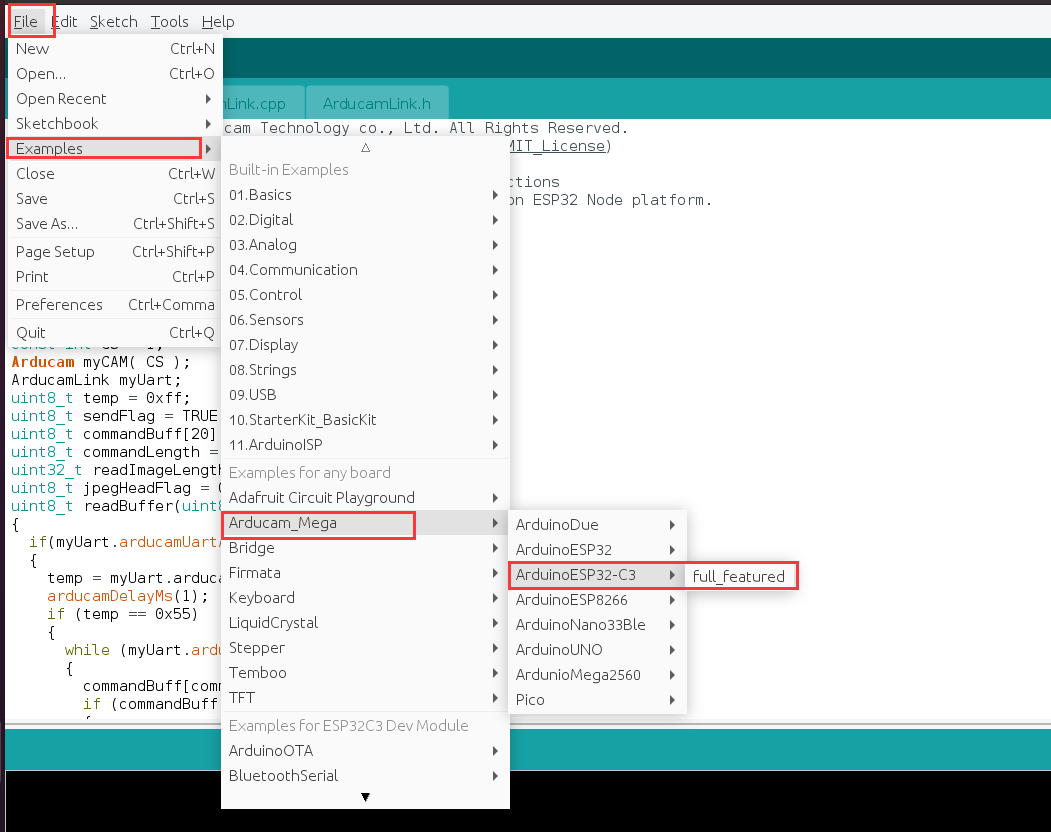
Task: Select ArduinoESP32-C3 submenu
Action: click(597, 575)
